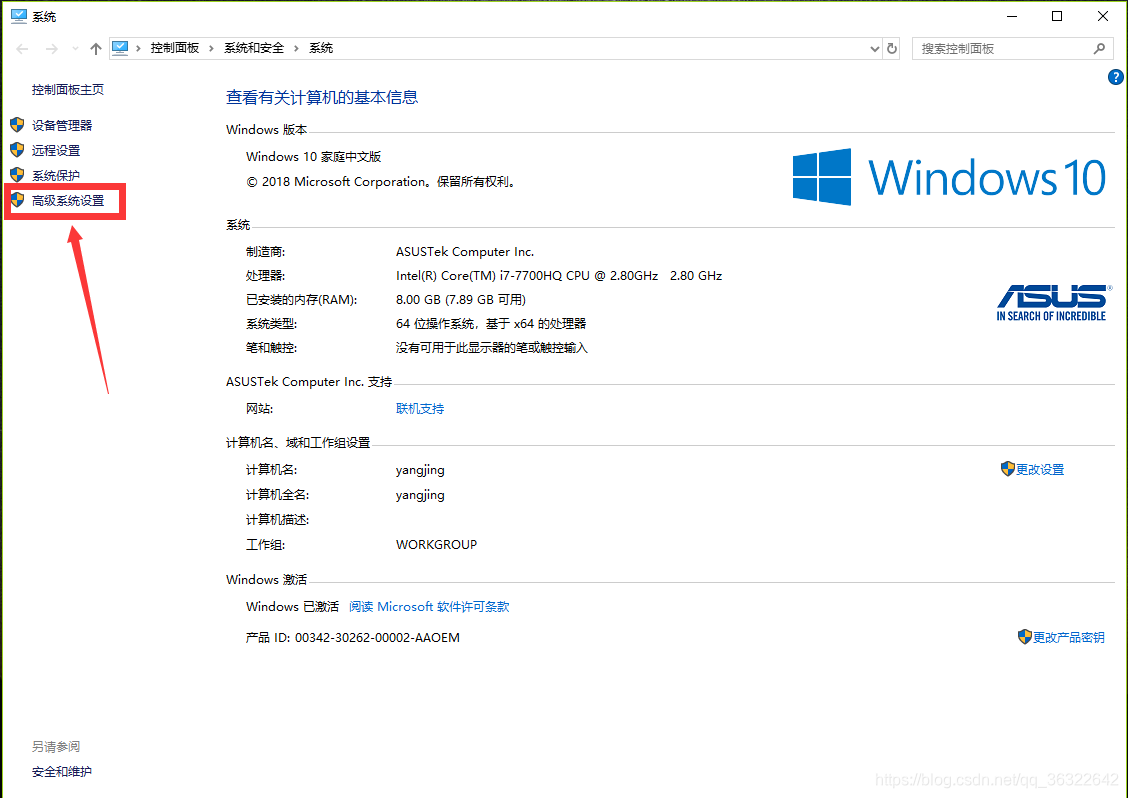
Task: Click the shield icon beside 高级系统设置
Action: coord(17,200)
